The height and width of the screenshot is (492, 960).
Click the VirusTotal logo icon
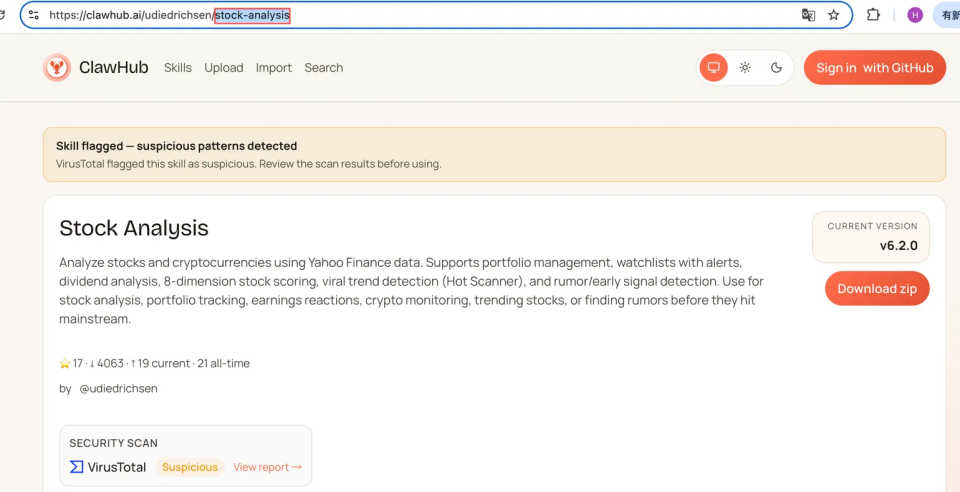tap(77, 467)
